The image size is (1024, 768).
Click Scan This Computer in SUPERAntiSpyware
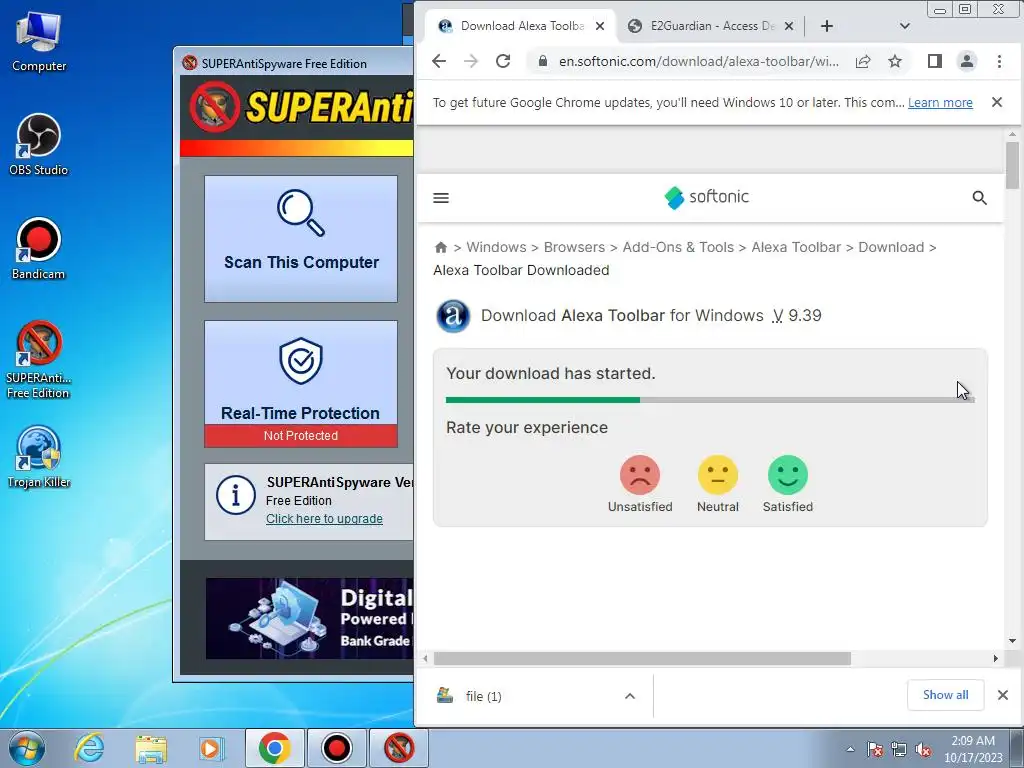click(300, 238)
